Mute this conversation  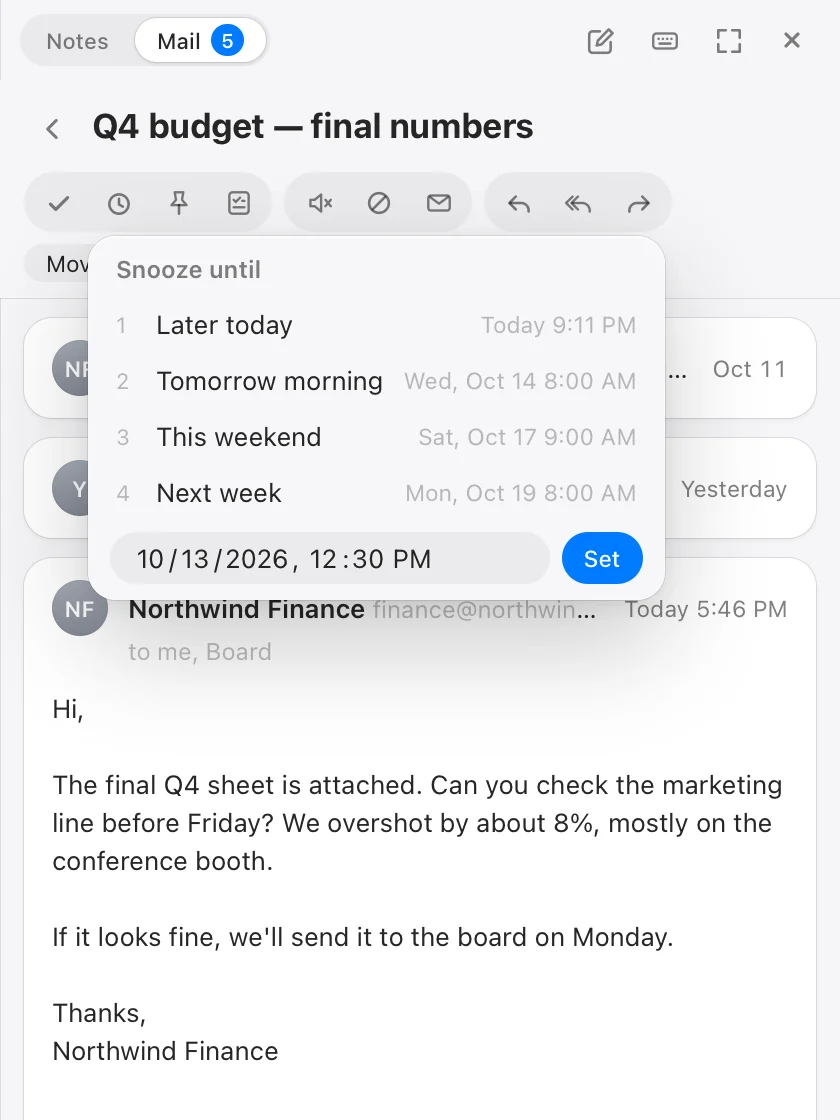320,204
